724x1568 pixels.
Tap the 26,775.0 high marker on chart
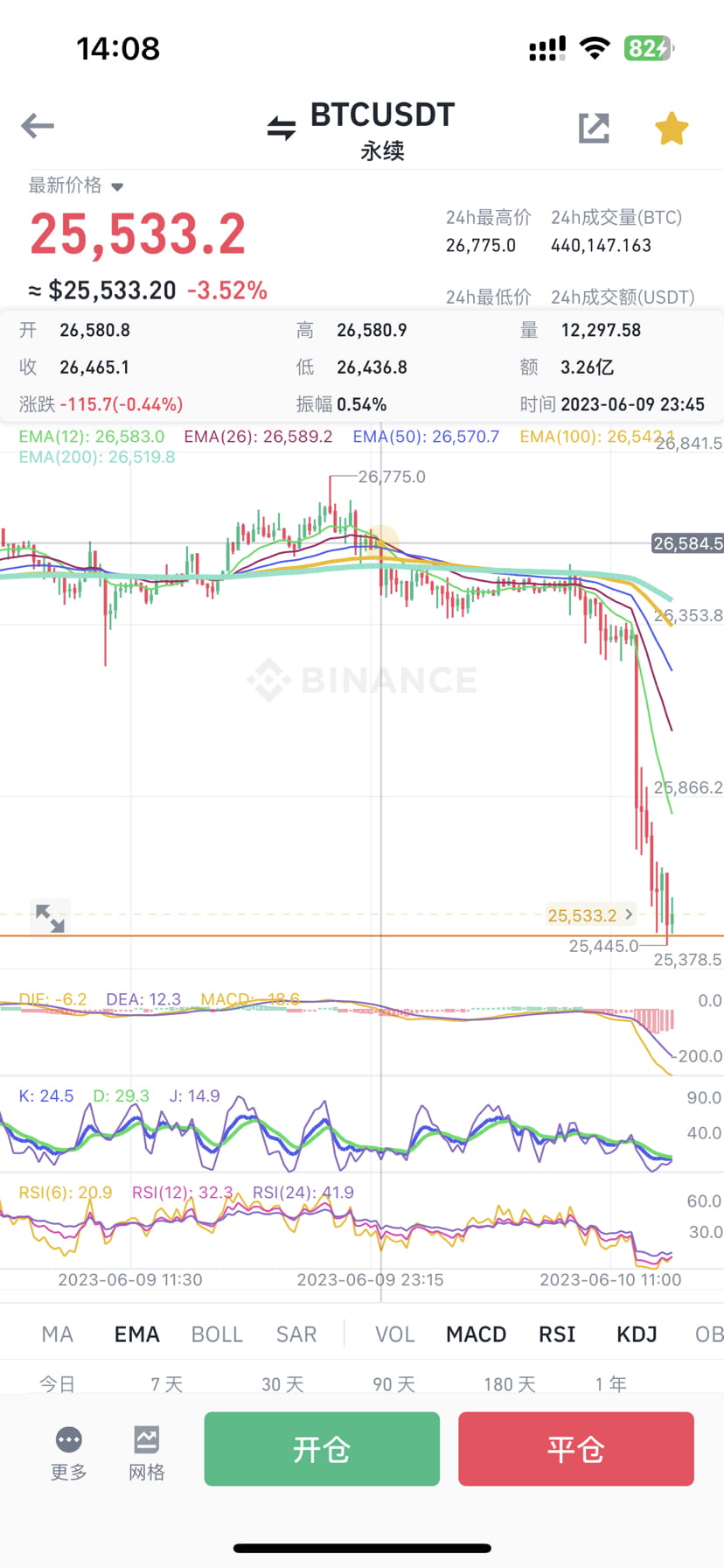tap(392, 477)
